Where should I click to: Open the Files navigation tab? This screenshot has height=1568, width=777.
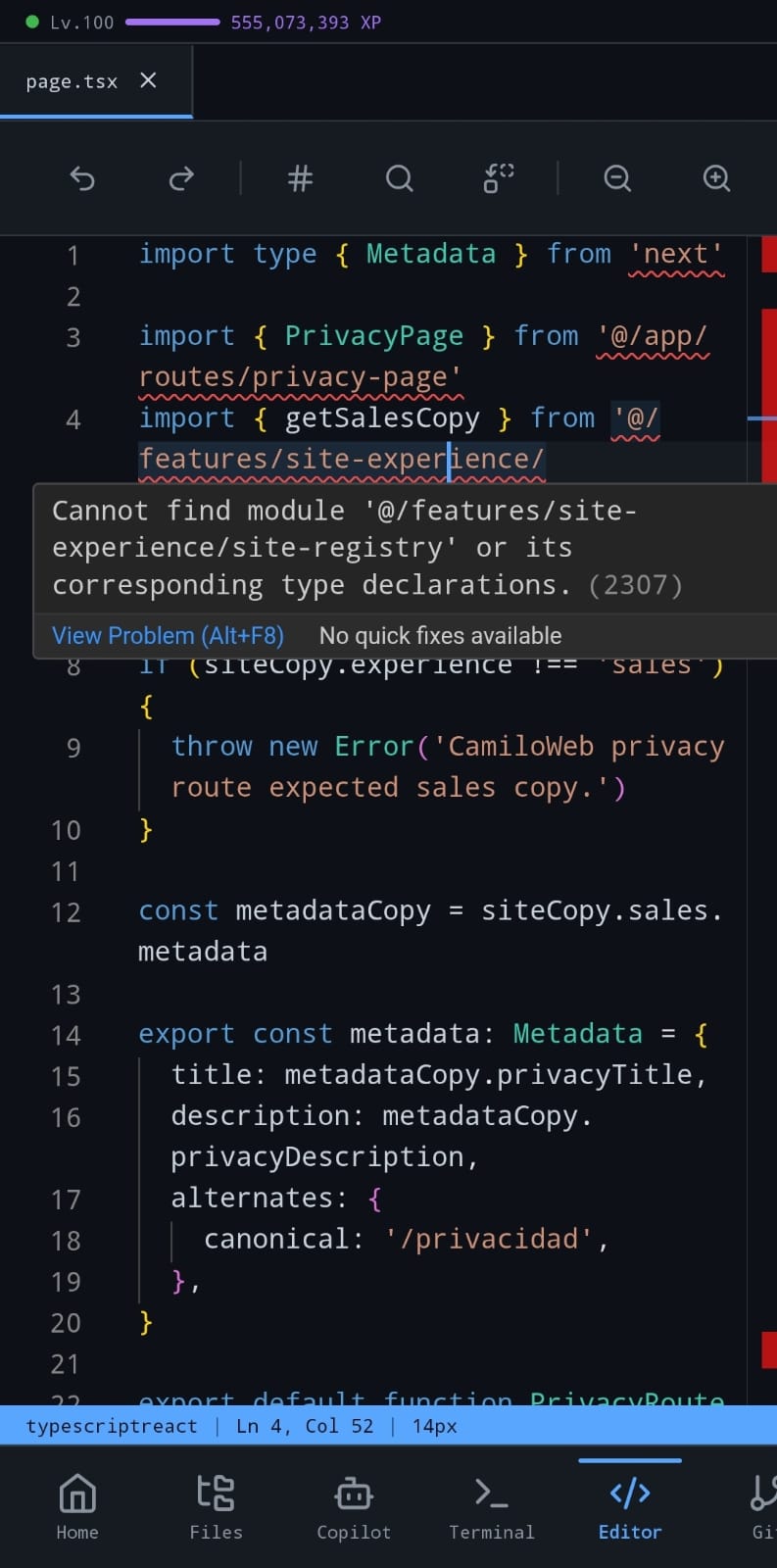pyautogui.click(x=216, y=1507)
